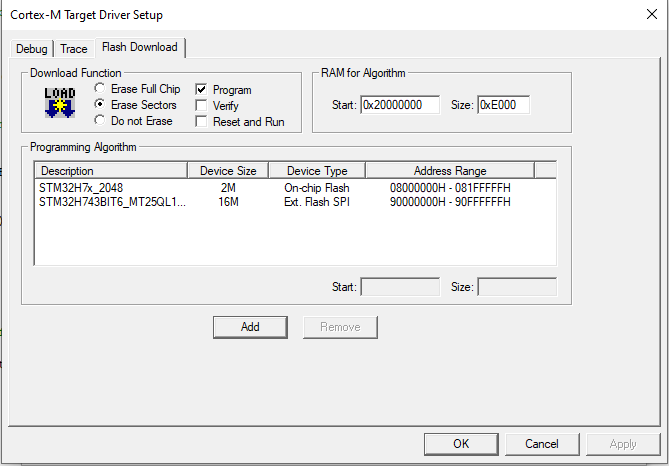669x466 pixels.
Task: Click the RAM Size 0xE000 field
Action: [503, 105]
